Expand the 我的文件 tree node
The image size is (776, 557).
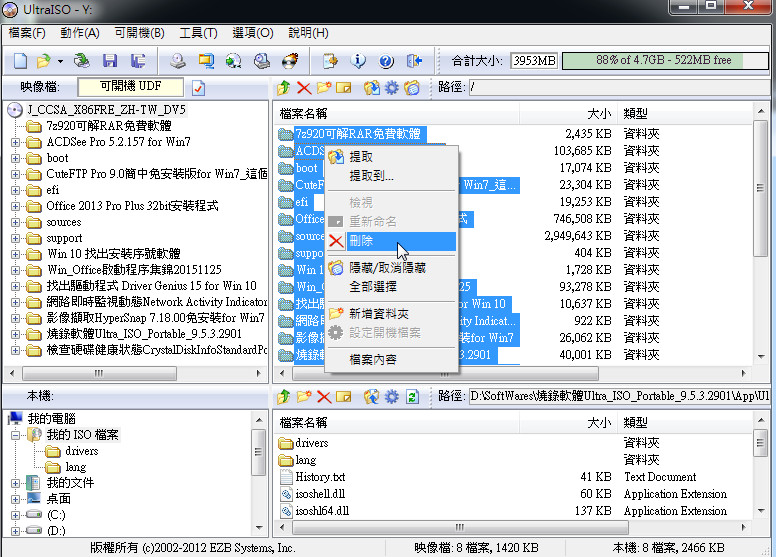pyautogui.click(x=15, y=483)
